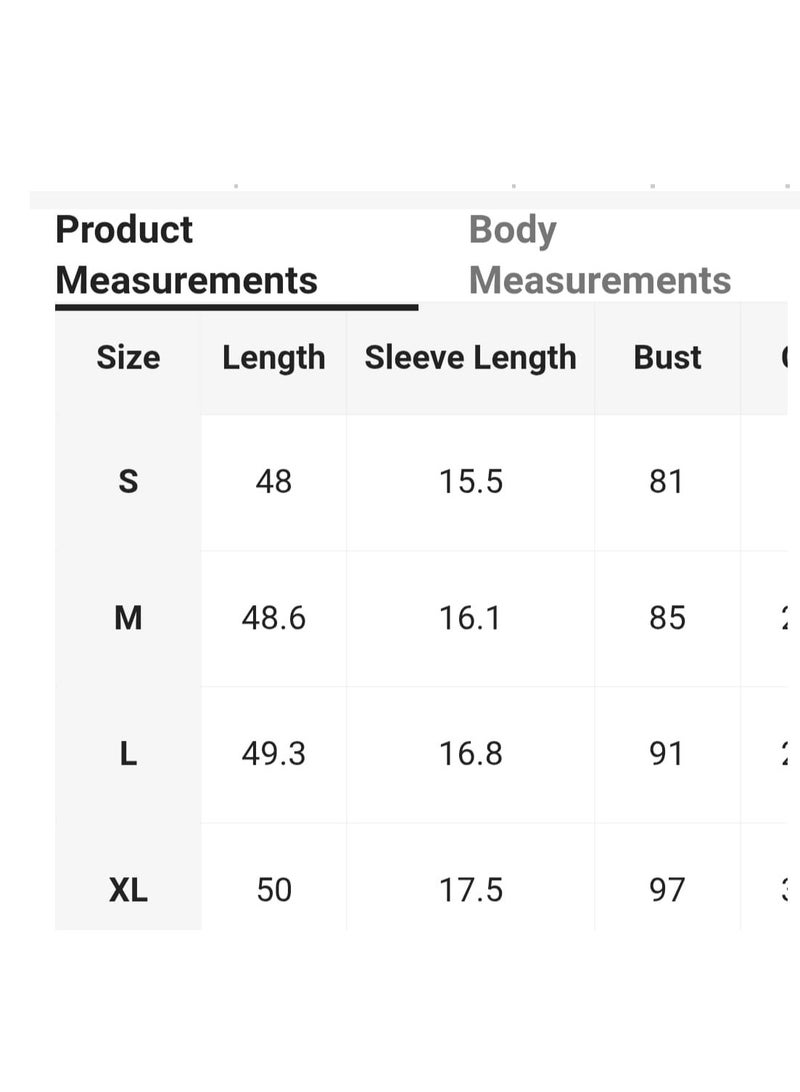This screenshot has width=800, height=1092.
Task: Select the bust value 81
Action: click(666, 481)
